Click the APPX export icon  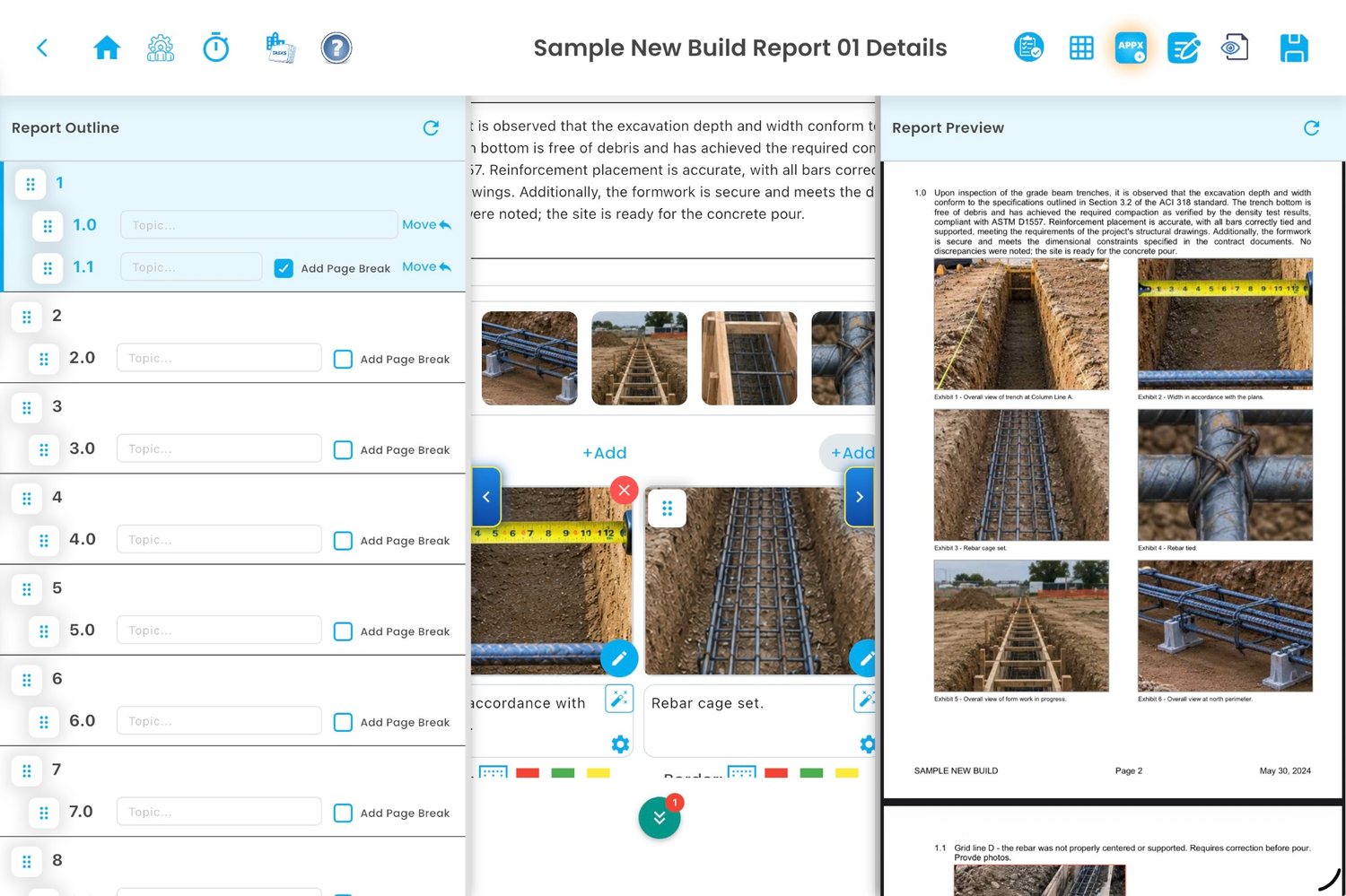point(1131,48)
